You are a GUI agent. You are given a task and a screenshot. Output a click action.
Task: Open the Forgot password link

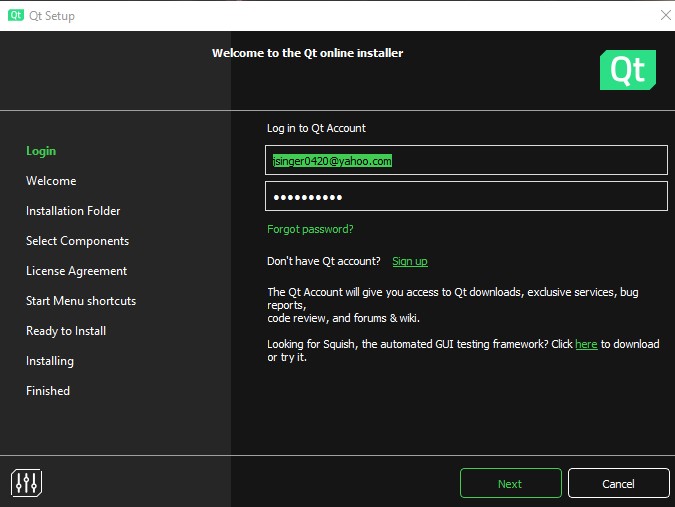310,229
